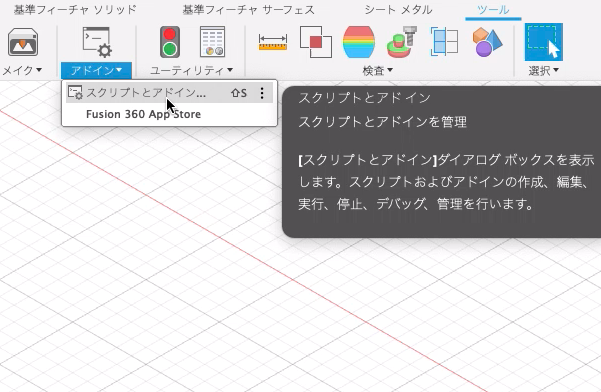Screen dimensions: 601x392
Task: Click the Section Analysis icon
Action: tap(444, 41)
